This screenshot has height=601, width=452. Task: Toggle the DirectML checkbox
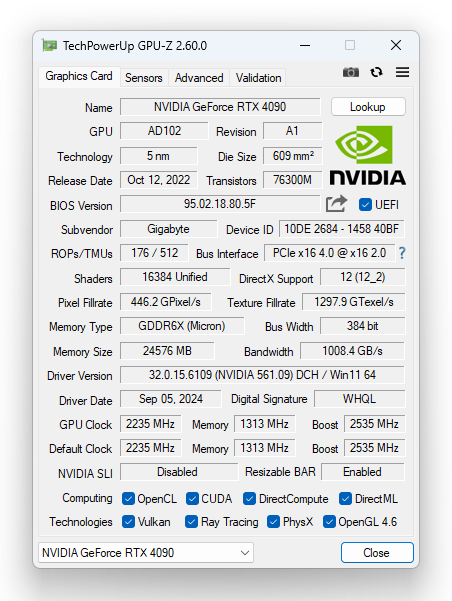tap(345, 499)
